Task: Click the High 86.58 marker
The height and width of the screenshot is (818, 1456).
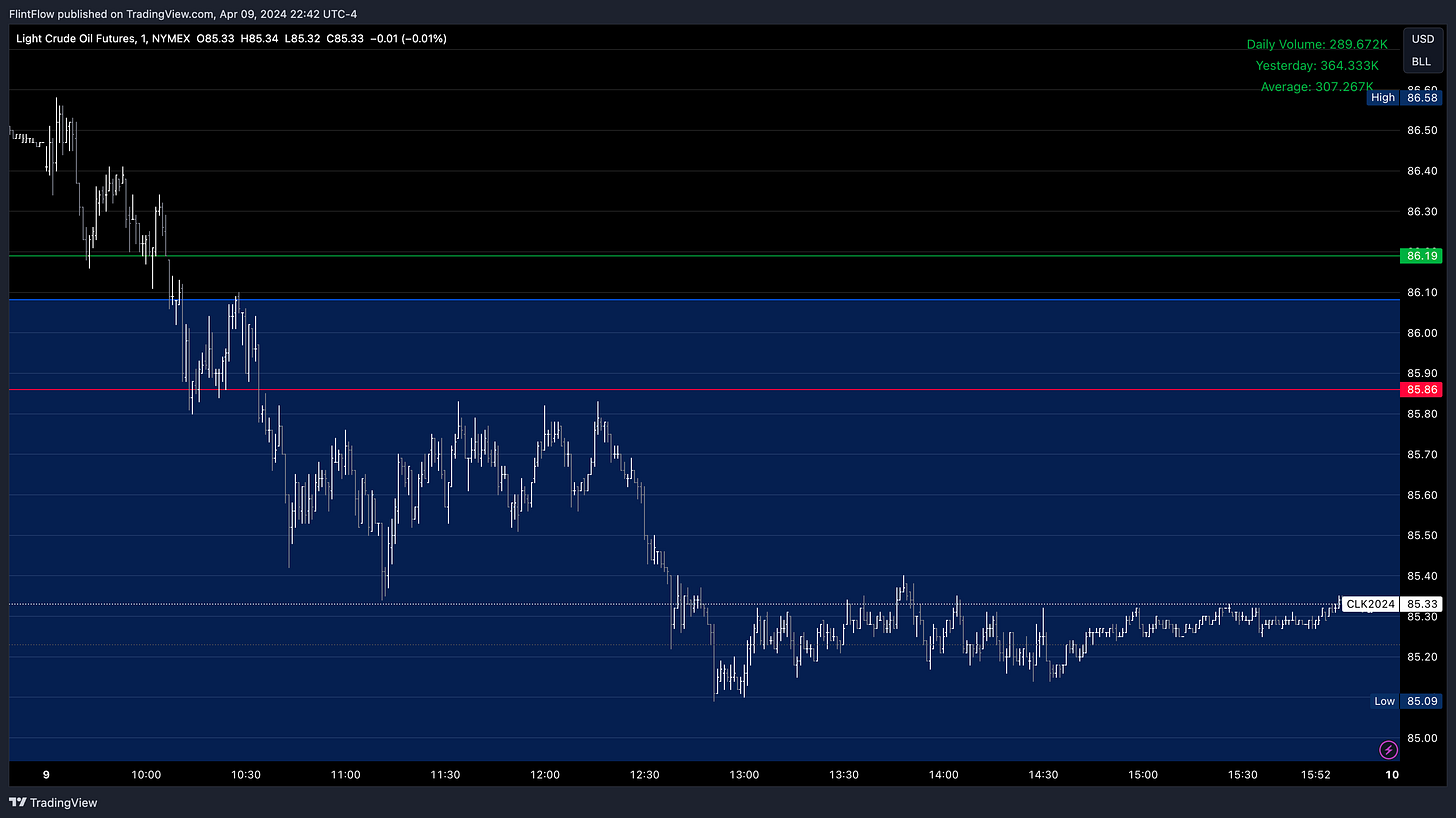Action: point(1404,98)
